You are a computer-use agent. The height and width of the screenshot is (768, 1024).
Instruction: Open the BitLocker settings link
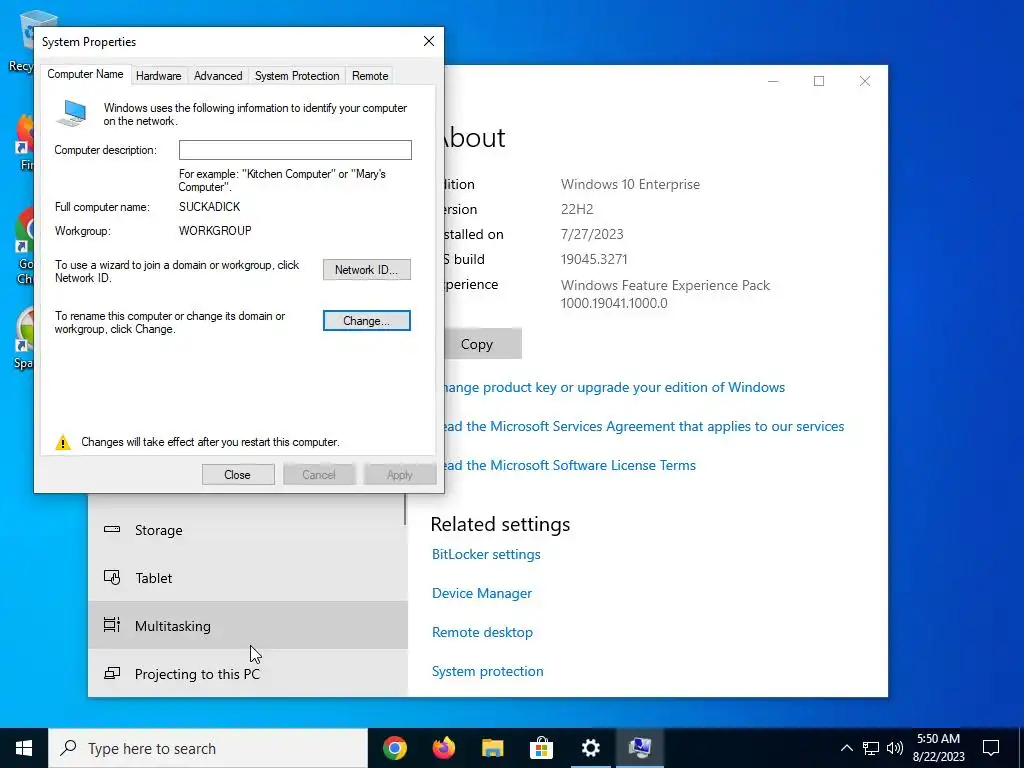click(486, 554)
